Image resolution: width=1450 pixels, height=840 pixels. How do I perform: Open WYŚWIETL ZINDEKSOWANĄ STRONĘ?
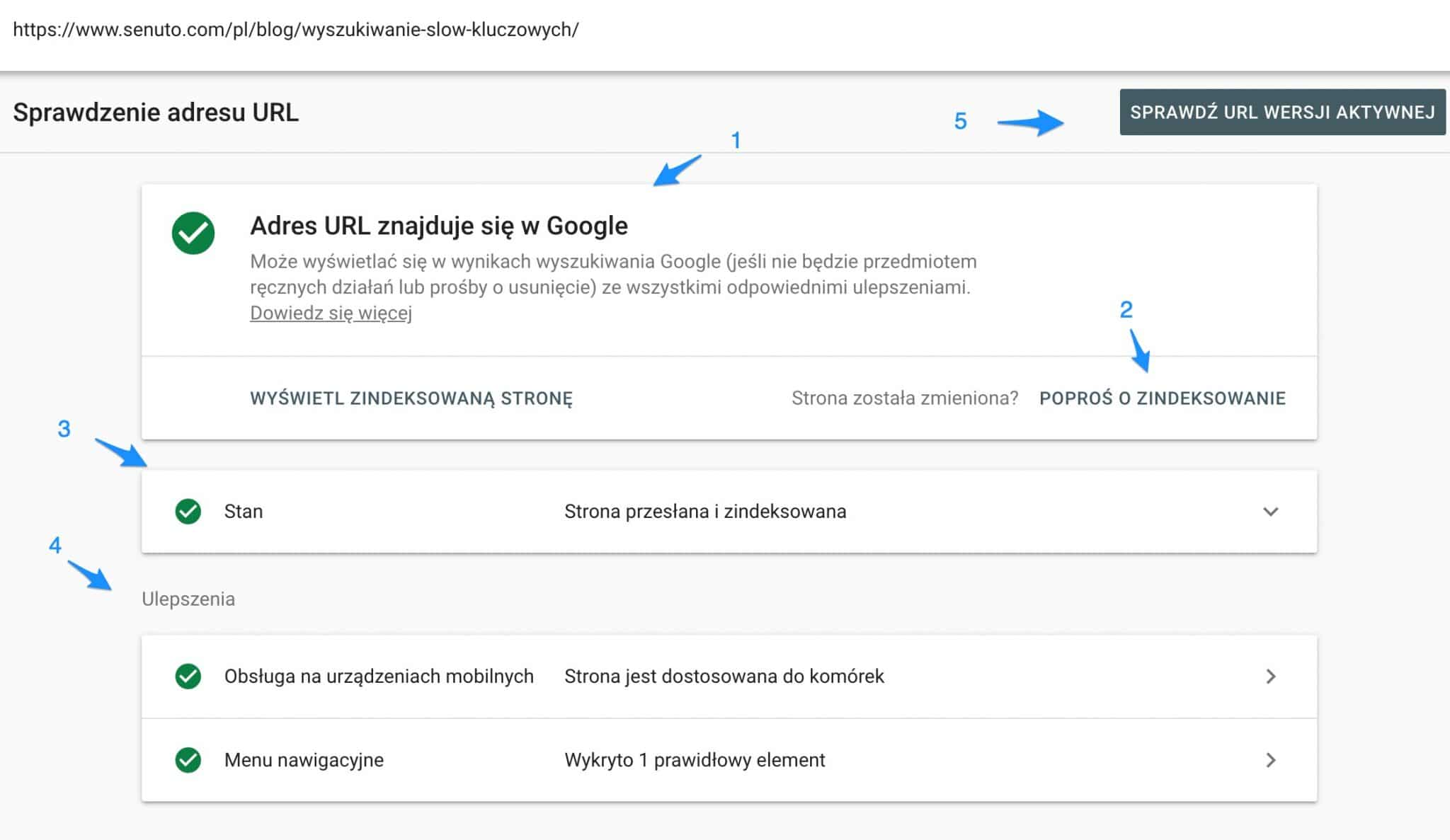click(411, 398)
